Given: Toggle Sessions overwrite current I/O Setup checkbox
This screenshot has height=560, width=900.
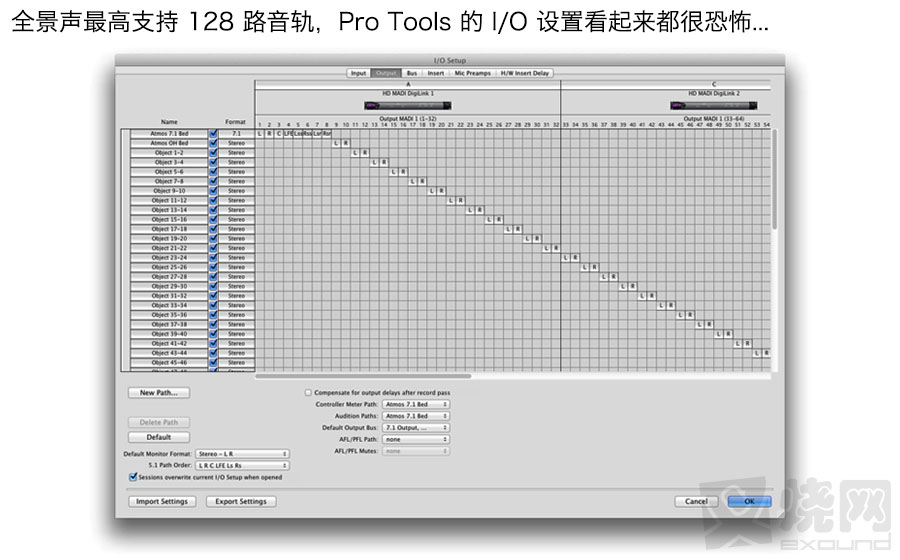Looking at the screenshot, I should 133,477.
